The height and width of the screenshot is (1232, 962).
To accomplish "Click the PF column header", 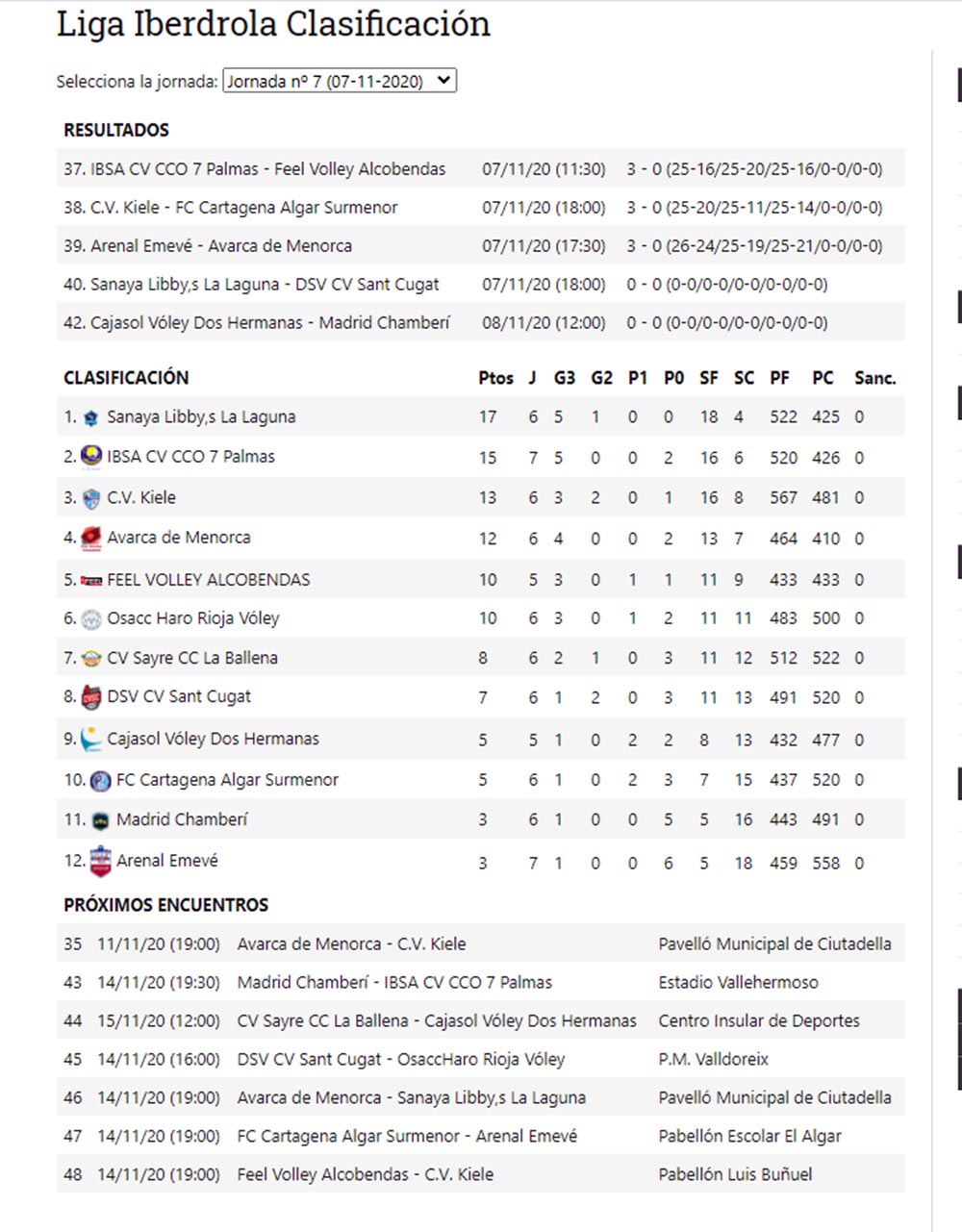I will (781, 378).
